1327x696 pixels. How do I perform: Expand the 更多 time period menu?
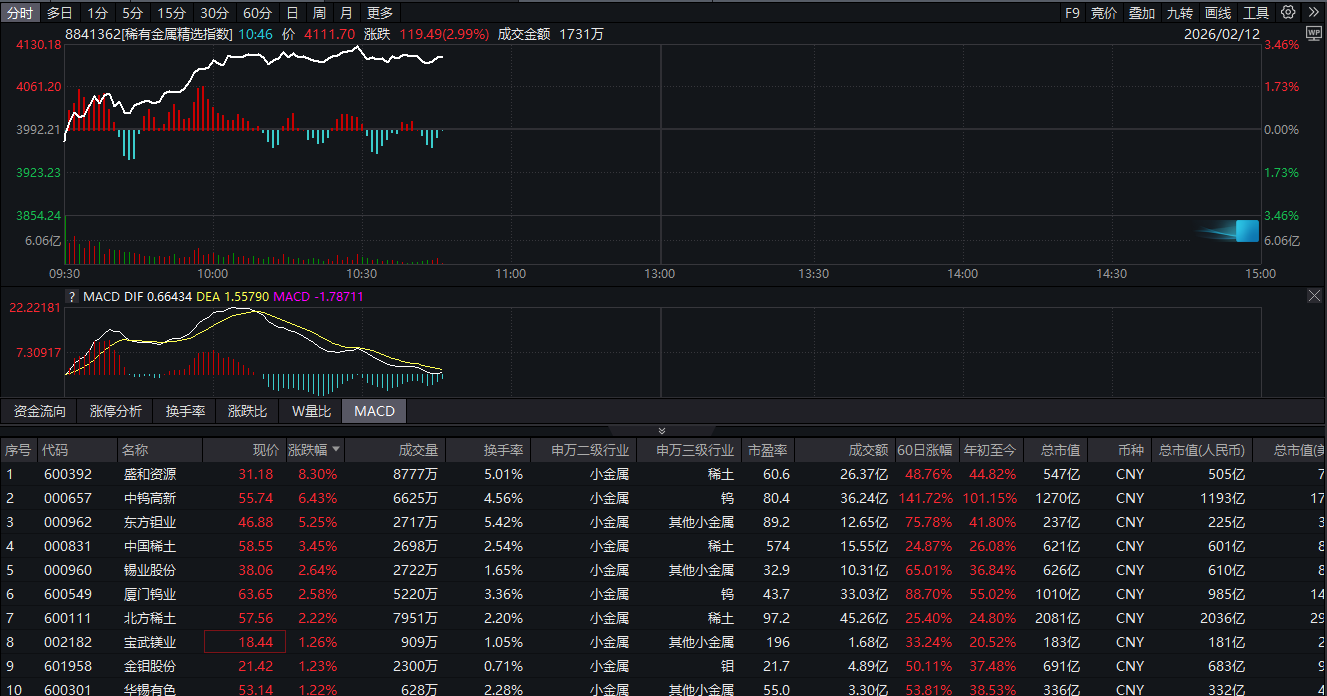tap(380, 13)
